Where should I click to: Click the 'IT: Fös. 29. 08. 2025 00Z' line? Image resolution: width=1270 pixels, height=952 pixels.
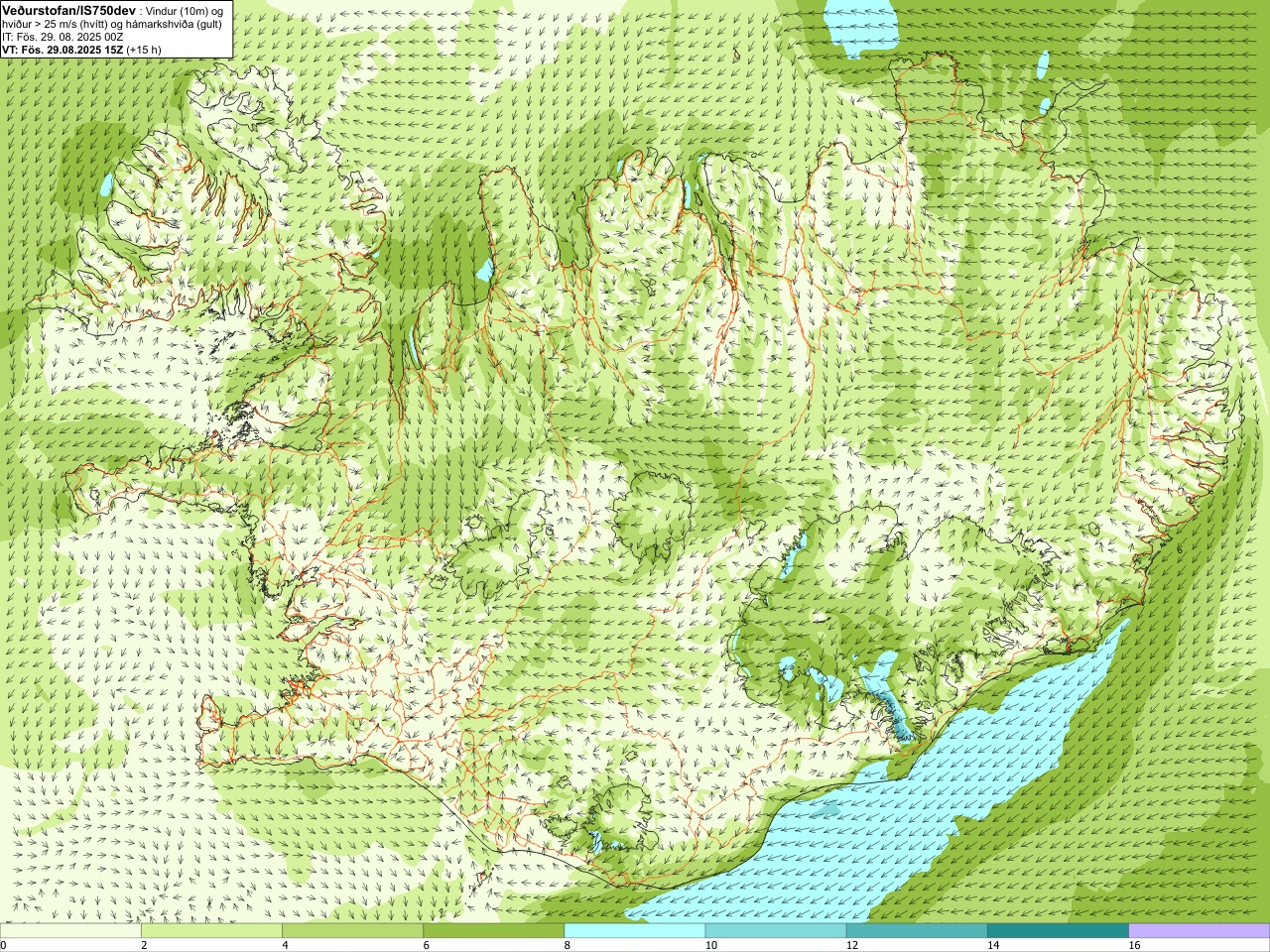click(63, 37)
